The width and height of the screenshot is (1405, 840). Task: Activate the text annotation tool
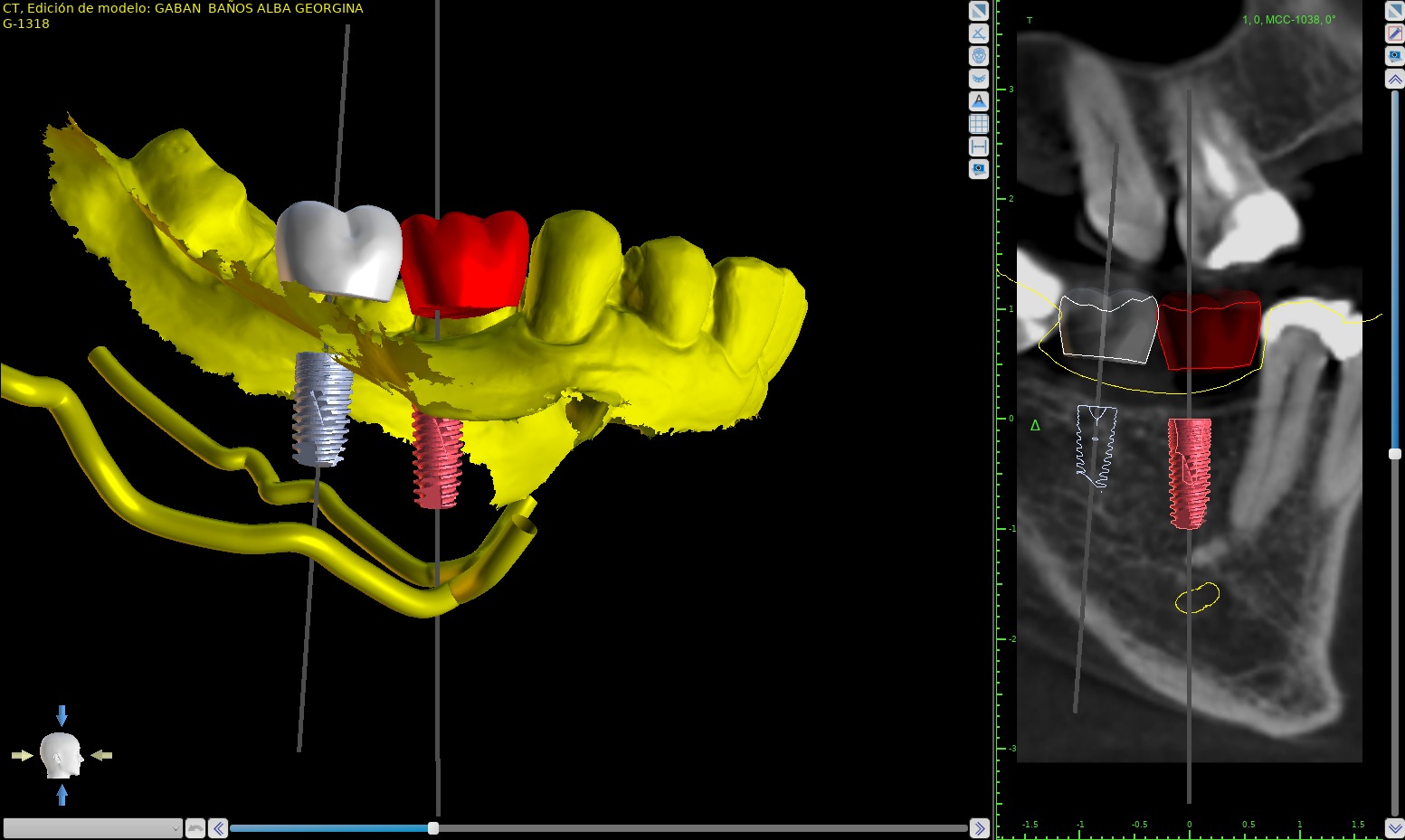tap(979, 100)
